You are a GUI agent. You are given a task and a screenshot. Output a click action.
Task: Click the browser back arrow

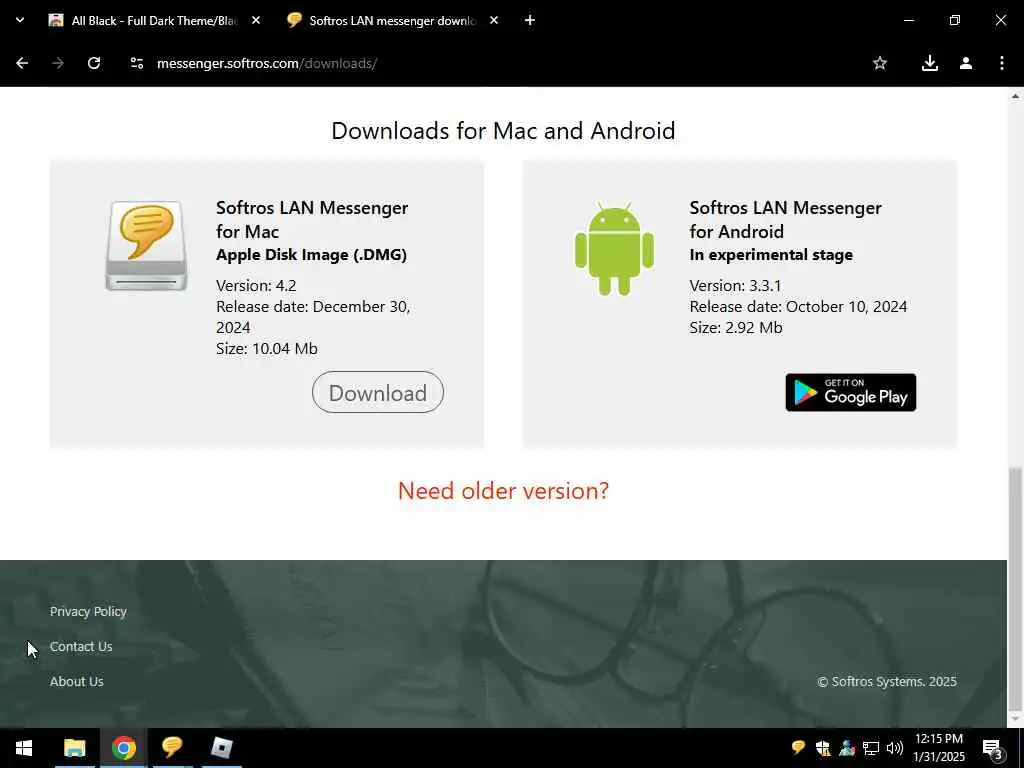(x=22, y=63)
